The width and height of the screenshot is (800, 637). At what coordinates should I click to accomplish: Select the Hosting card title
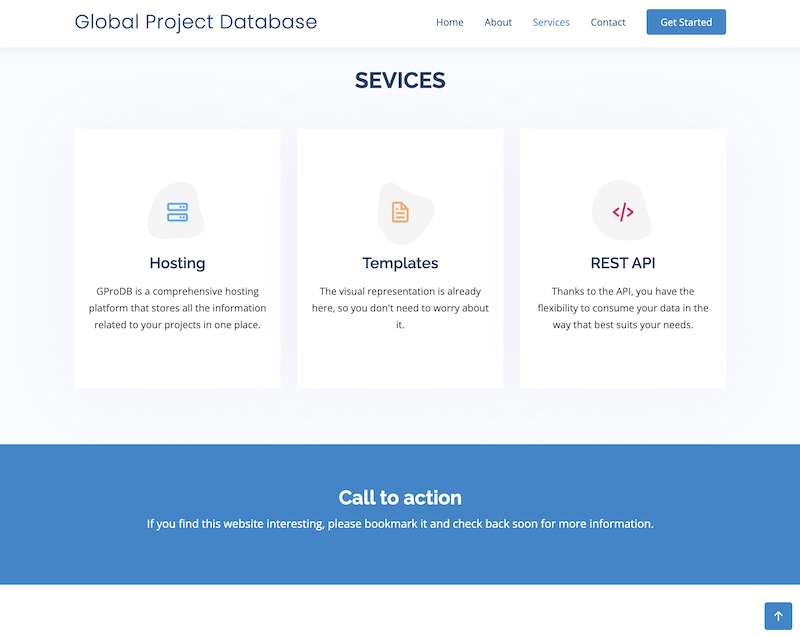point(177,263)
